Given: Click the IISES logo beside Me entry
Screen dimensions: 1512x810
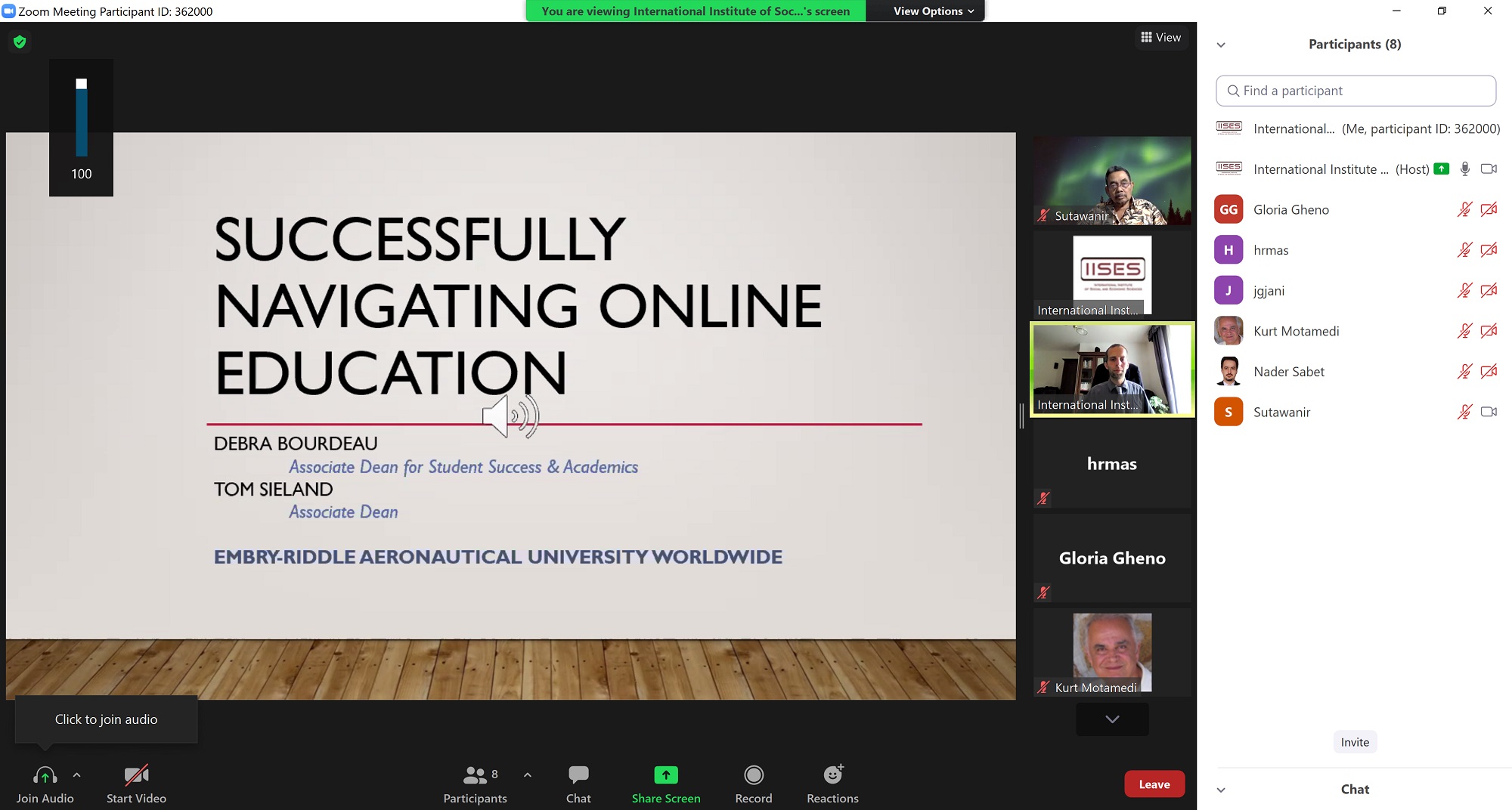Looking at the screenshot, I should [1228, 128].
